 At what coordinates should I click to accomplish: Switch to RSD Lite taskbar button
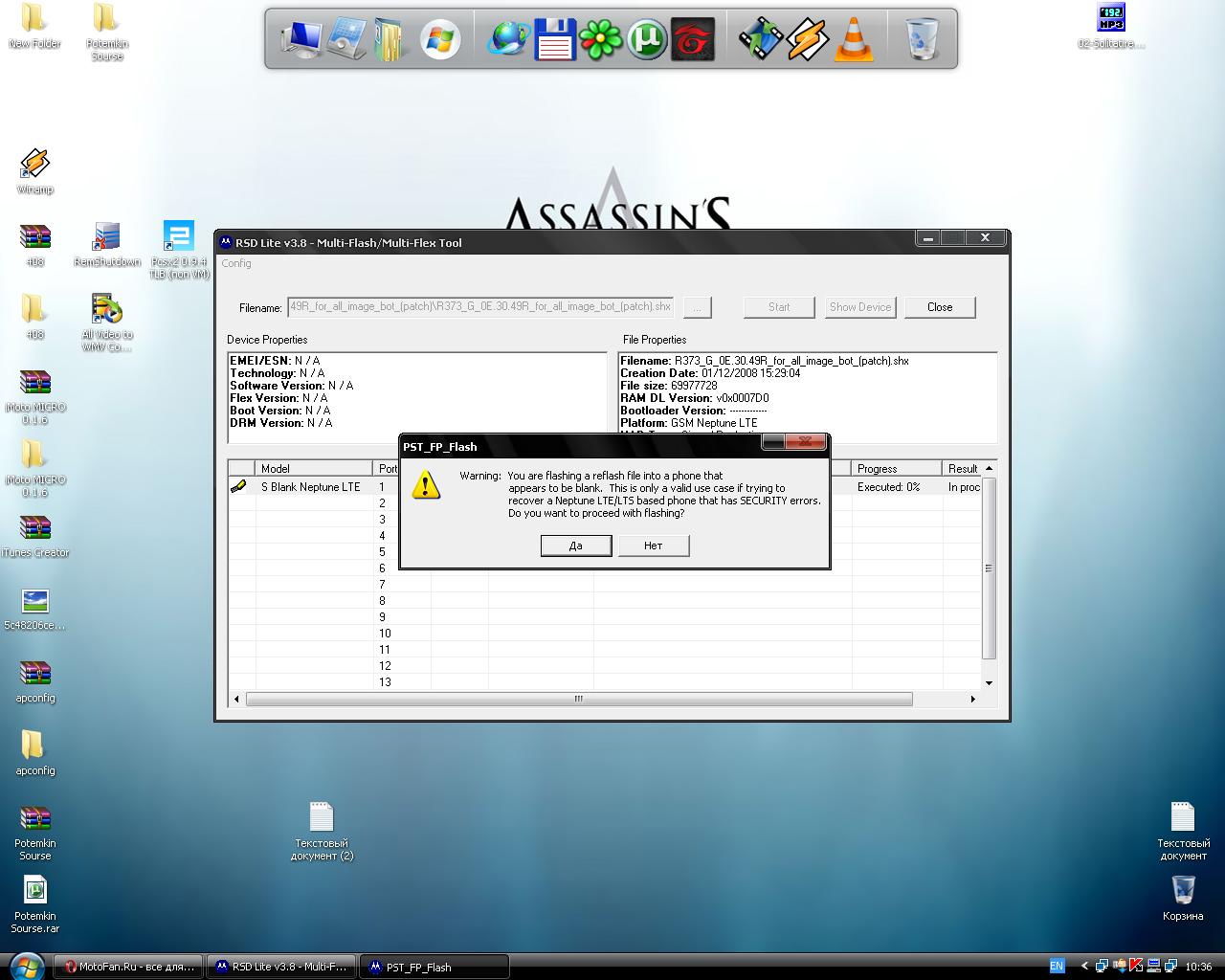pos(281,967)
